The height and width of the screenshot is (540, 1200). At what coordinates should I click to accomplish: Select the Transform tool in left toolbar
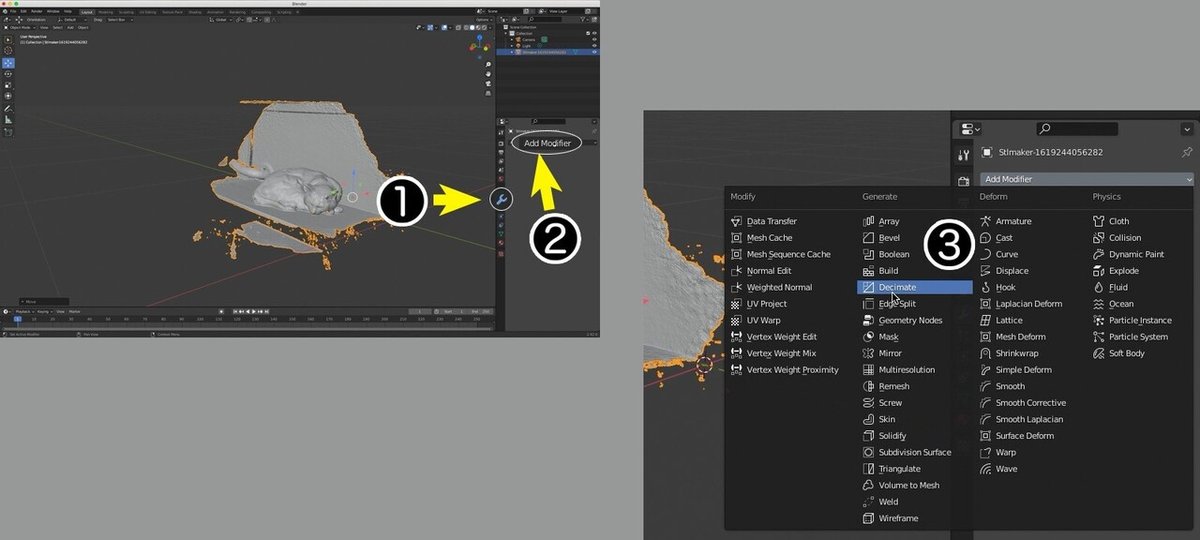(8, 96)
